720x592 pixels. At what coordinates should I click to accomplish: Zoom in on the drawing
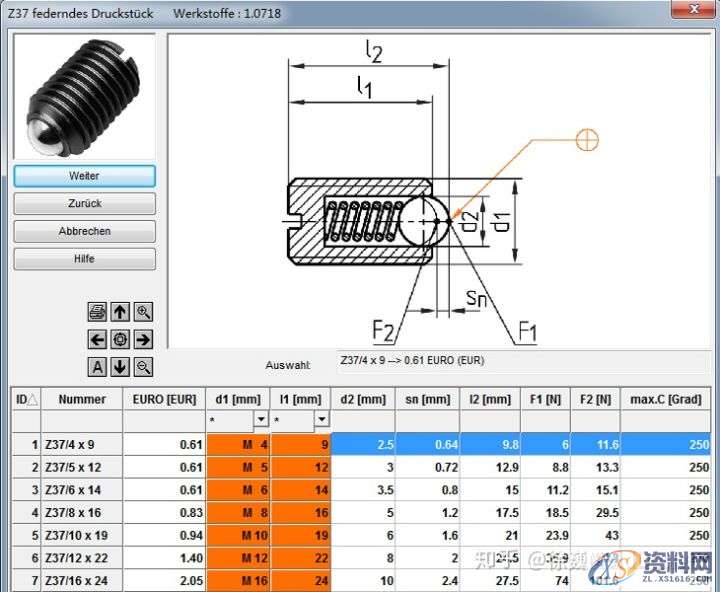pyautogui.click(x=144, y=311)
